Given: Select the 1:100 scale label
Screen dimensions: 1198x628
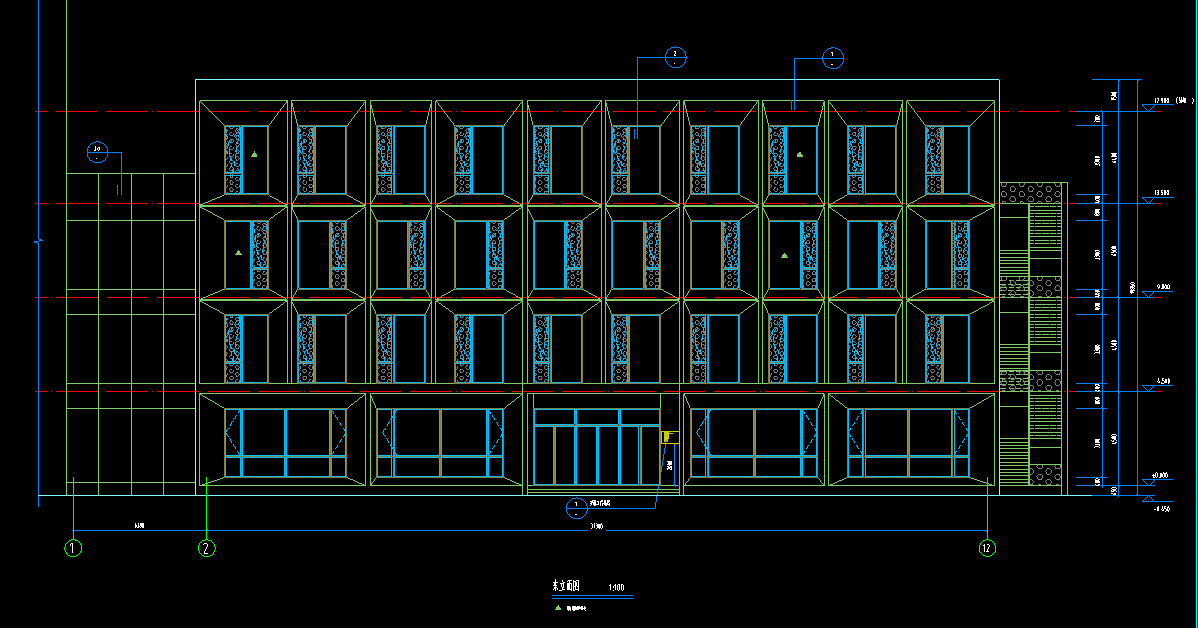Looking at the screenshot, I should pyautogui.click(x=616, y=587).
